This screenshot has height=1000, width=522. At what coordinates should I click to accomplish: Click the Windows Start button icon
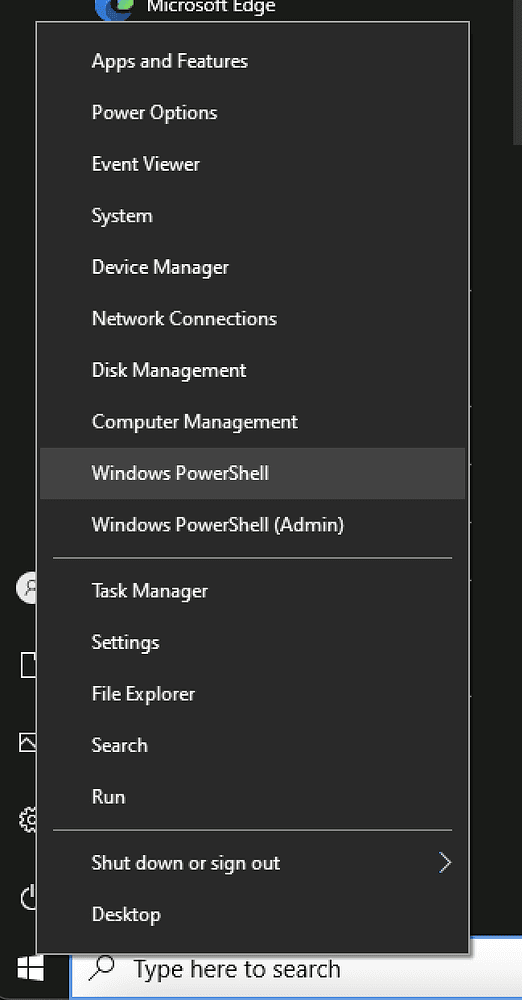pyautogui.click(x=30, y=969)
